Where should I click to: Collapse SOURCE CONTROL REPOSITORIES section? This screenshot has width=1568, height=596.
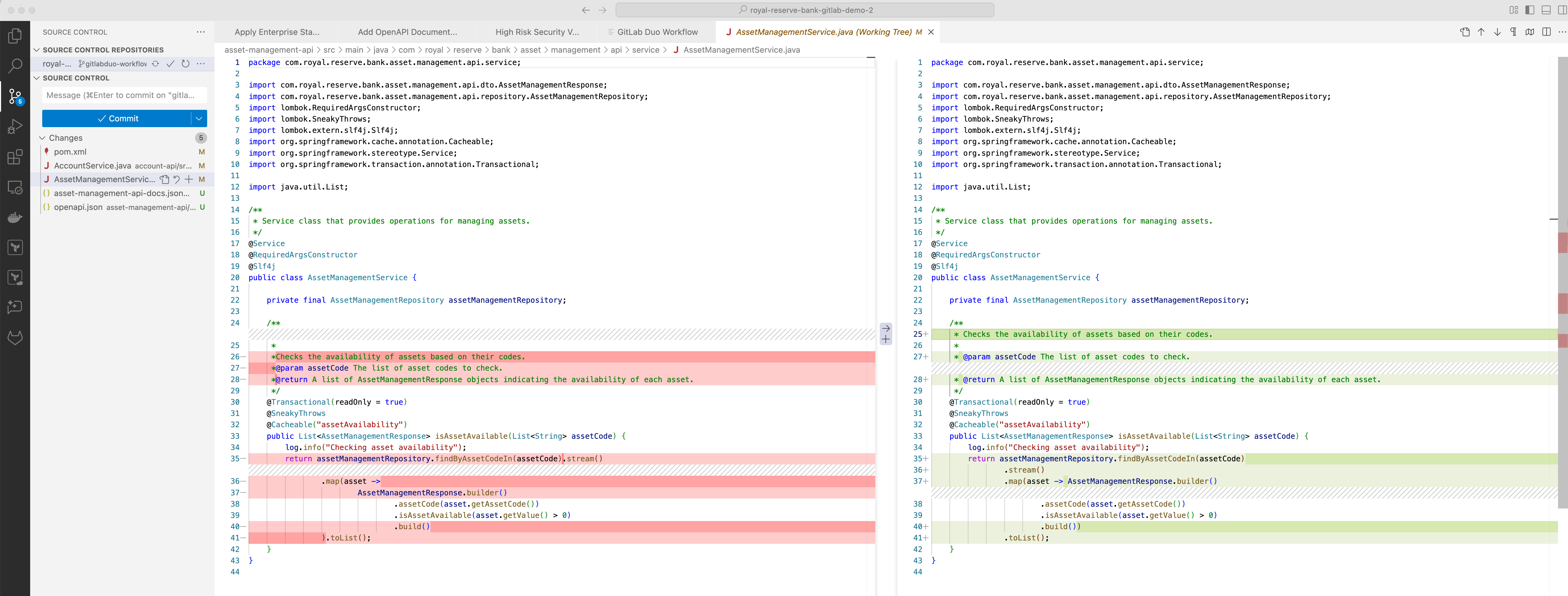[x=36, y=50]
